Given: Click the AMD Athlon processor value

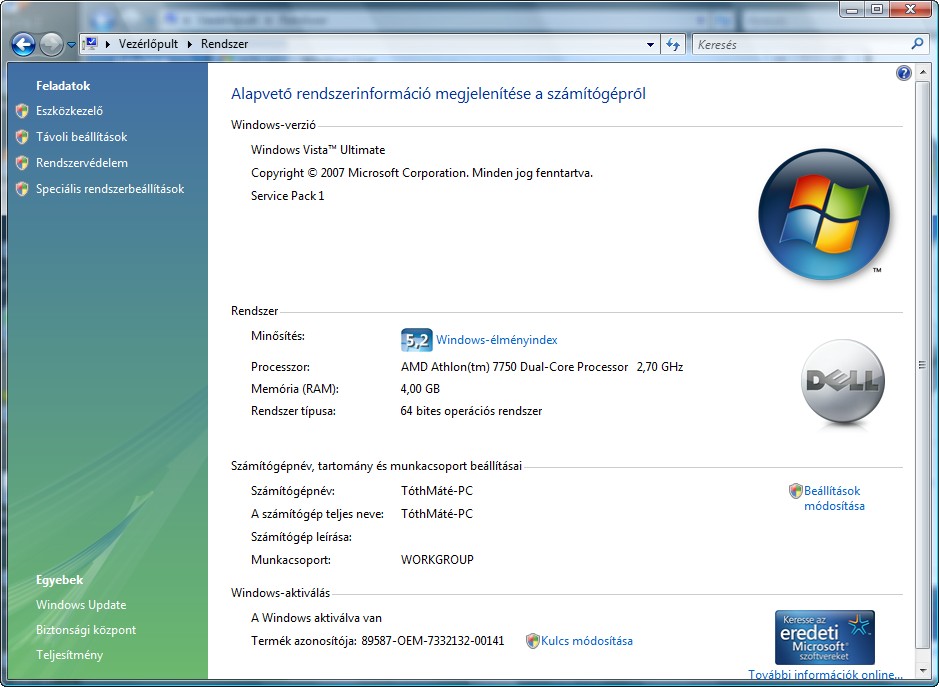Looking at the screenshot, I should coord(542,367).
